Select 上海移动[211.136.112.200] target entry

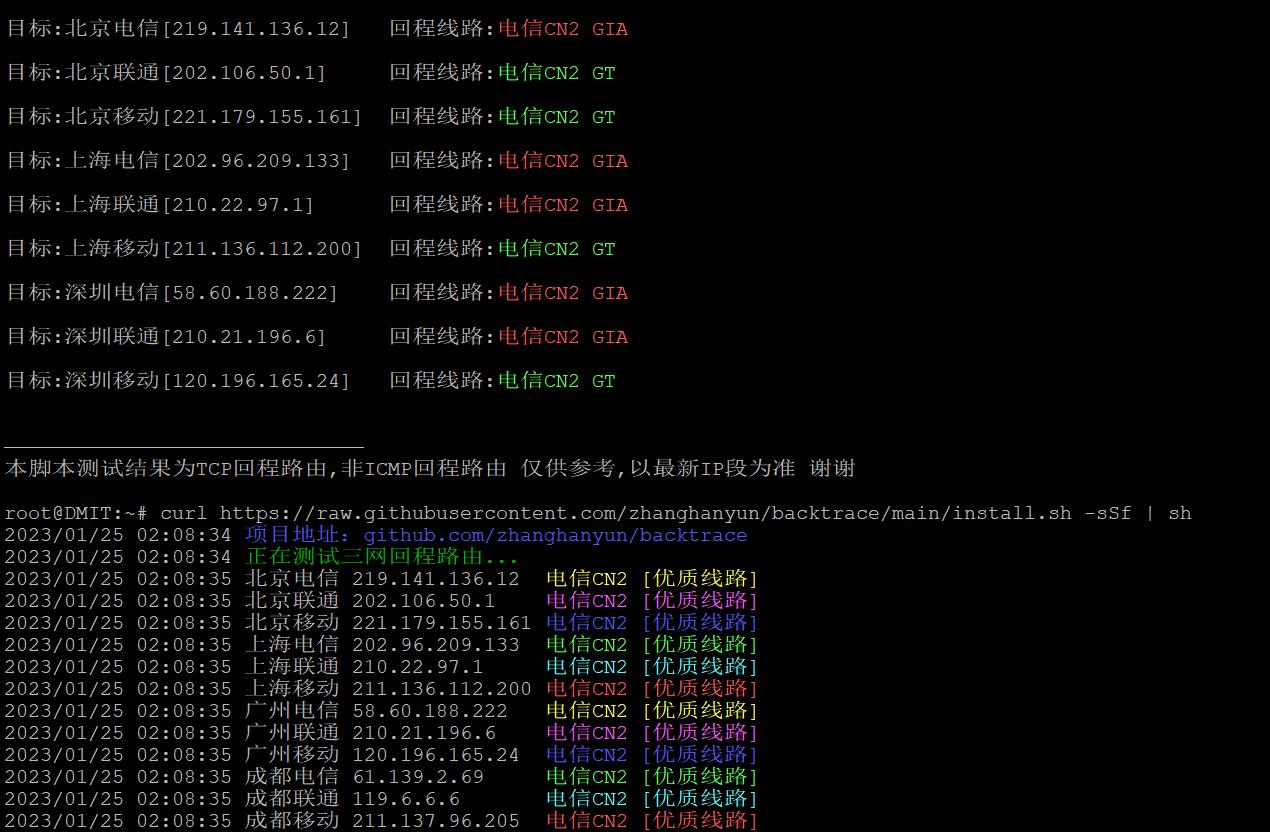click(184, 249)
